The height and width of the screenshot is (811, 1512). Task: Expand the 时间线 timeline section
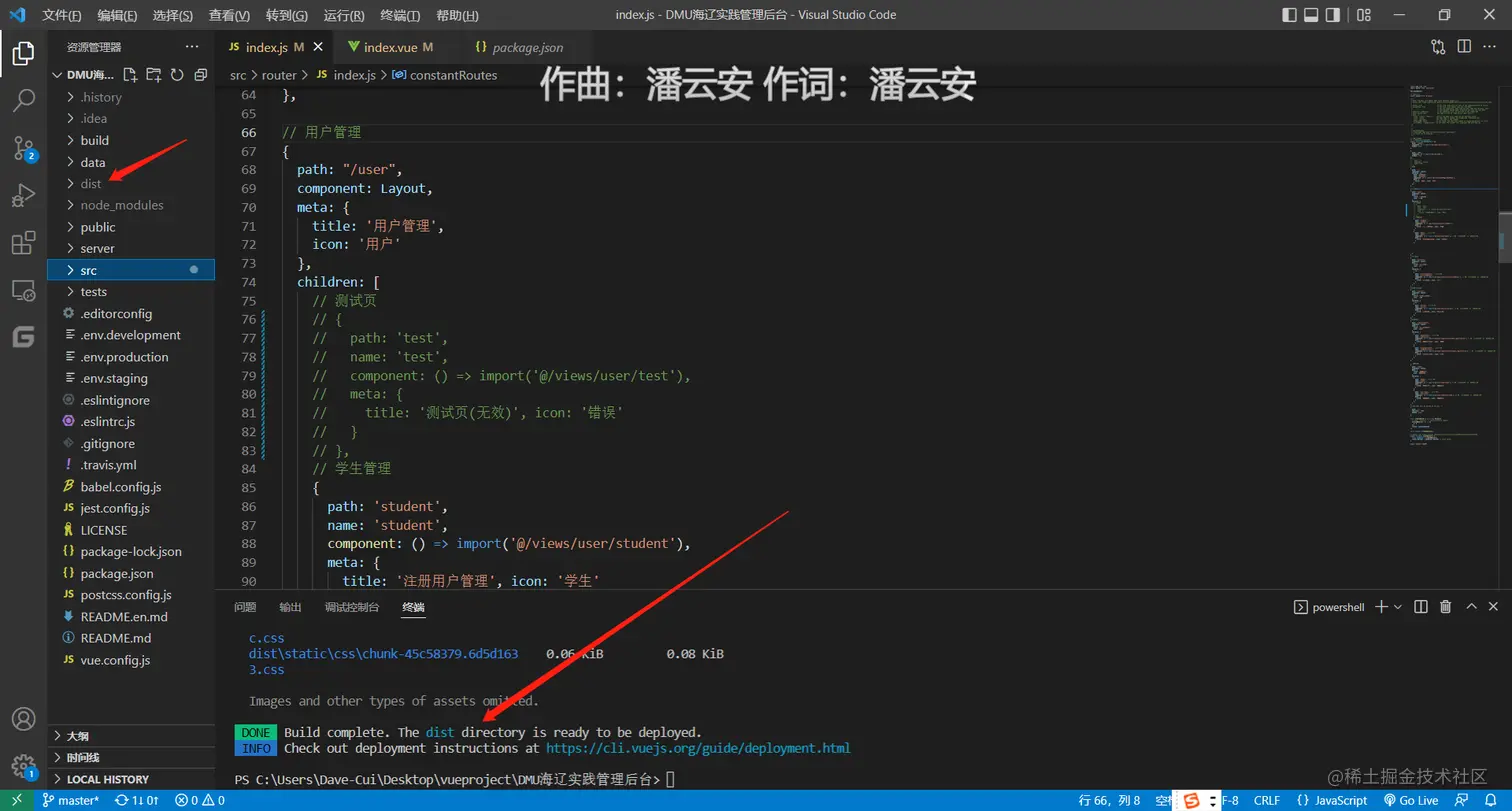131,758
